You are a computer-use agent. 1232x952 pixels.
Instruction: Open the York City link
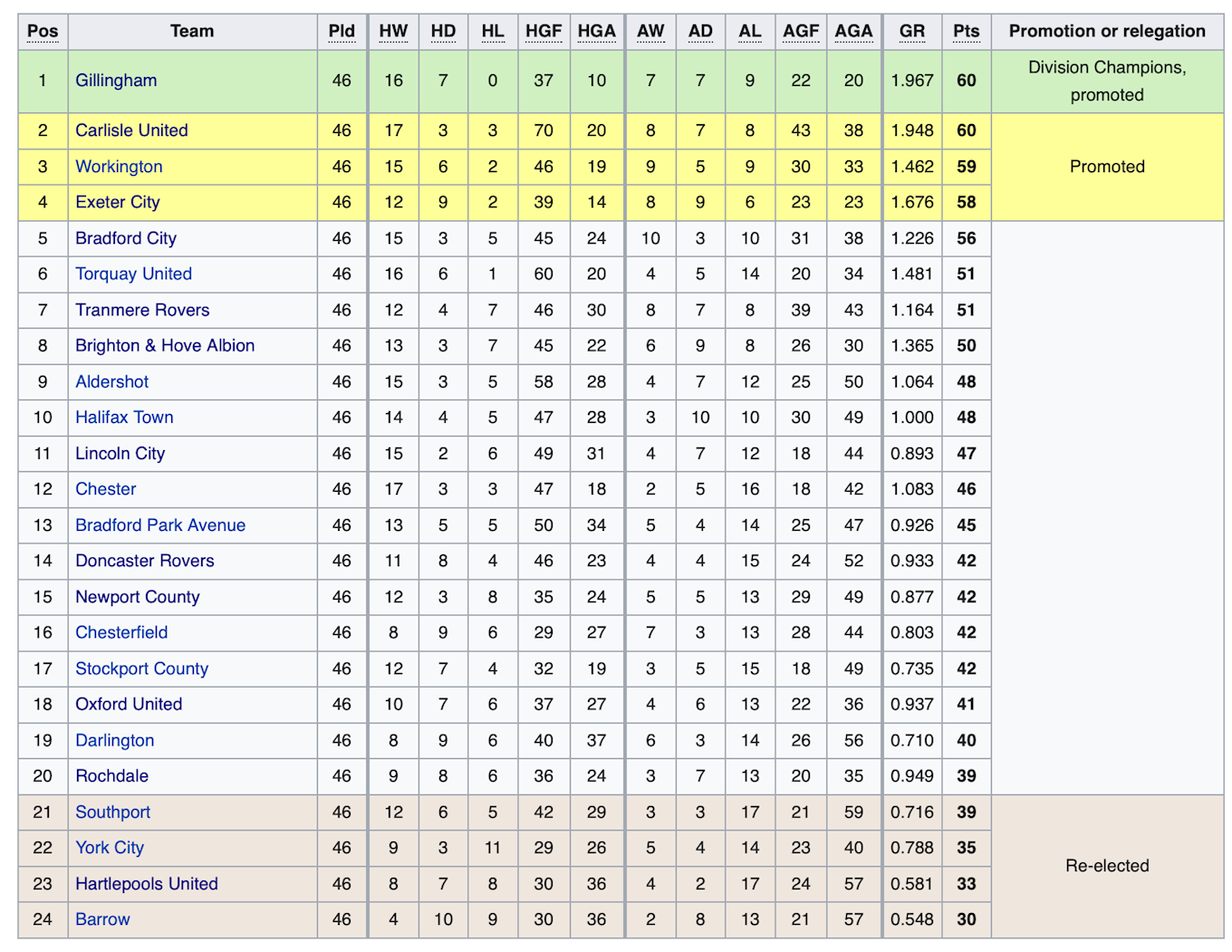(x=110, y=848)
